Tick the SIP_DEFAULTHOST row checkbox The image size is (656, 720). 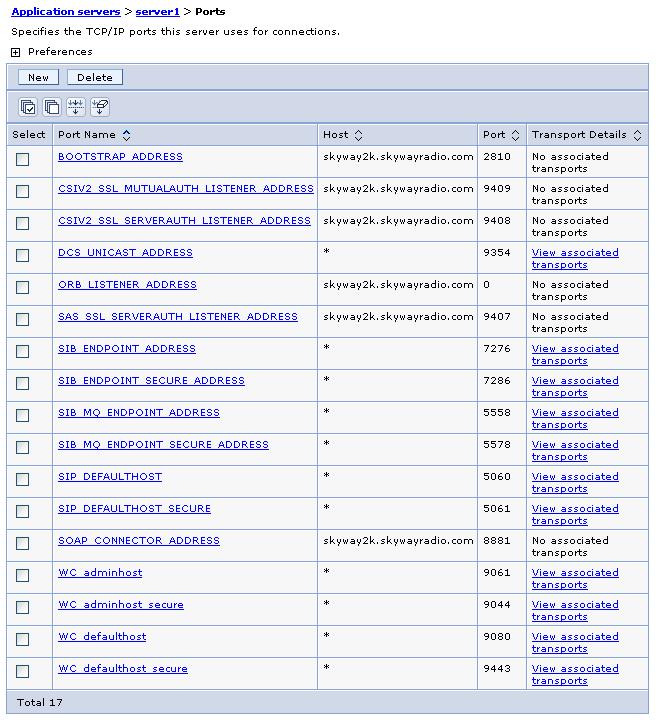(22, 480)
